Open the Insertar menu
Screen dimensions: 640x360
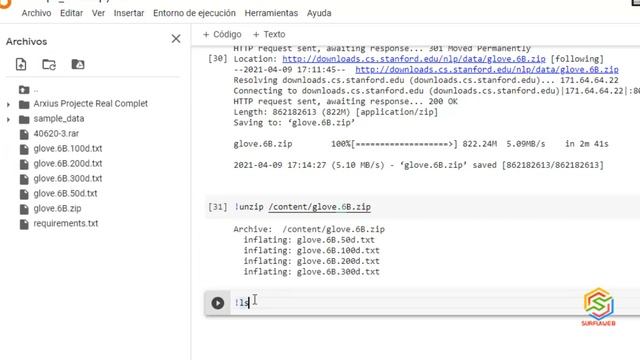129,13
